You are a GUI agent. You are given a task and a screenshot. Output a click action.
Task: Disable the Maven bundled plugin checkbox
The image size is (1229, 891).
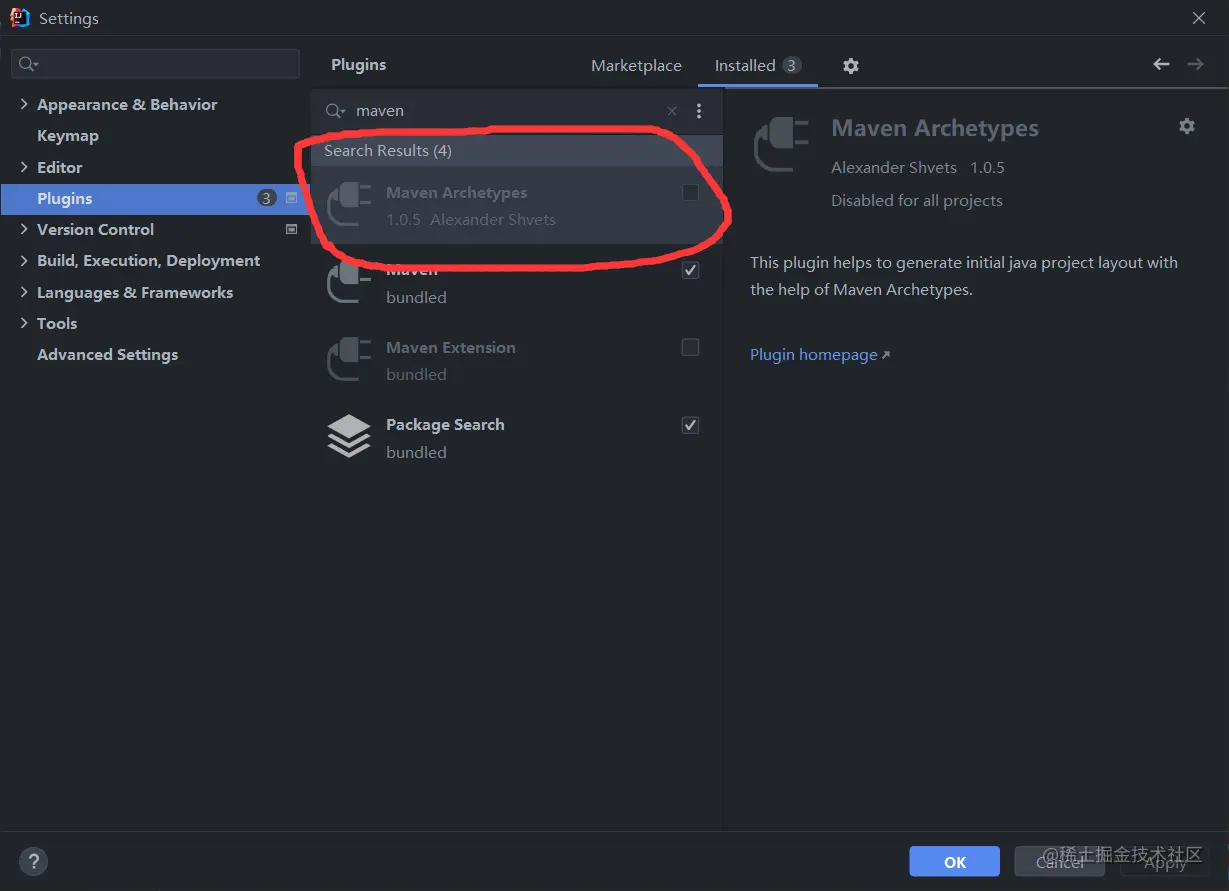click(x=690, y=270)
